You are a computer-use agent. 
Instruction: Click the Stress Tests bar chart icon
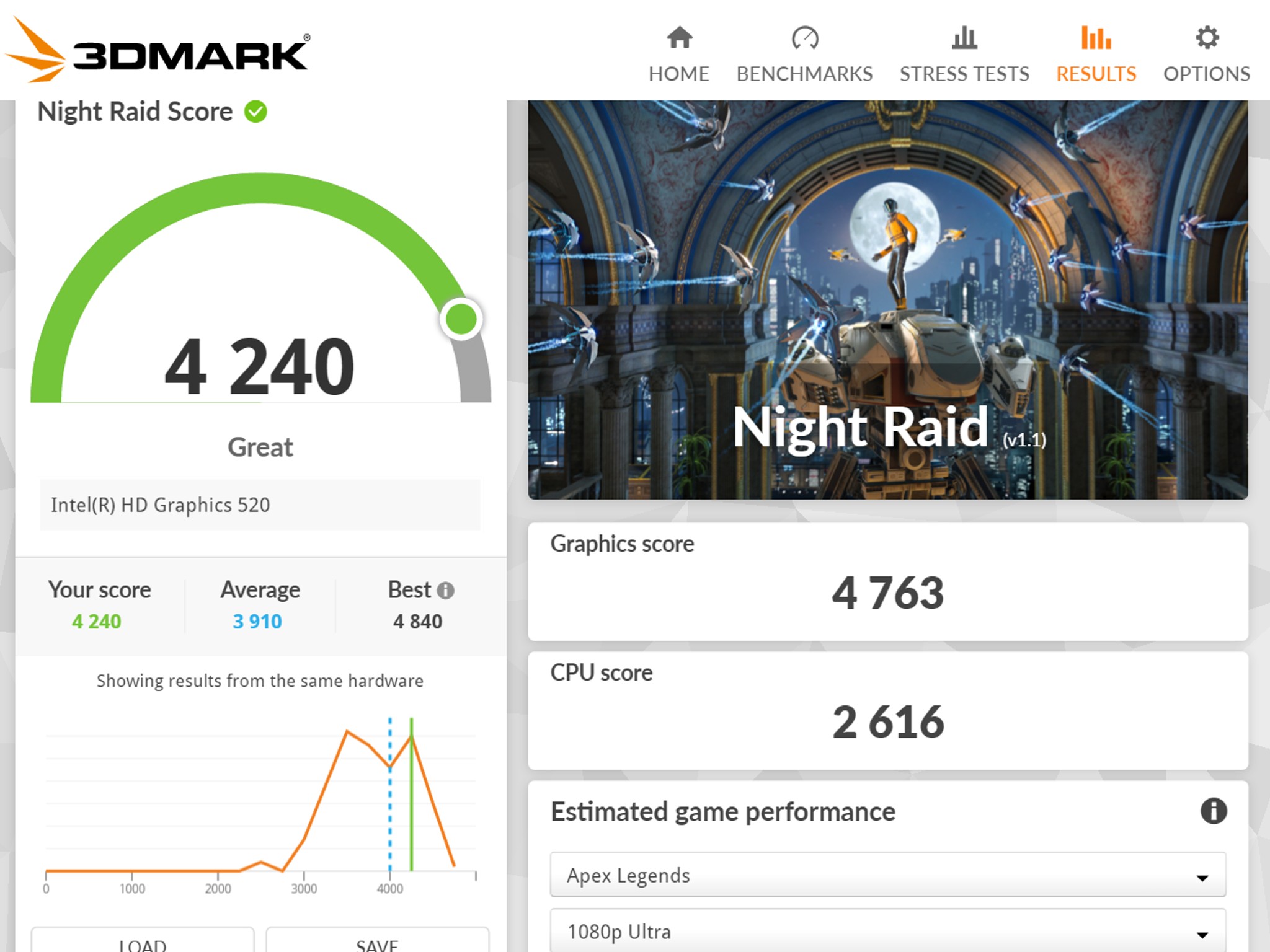pos(964,38)
